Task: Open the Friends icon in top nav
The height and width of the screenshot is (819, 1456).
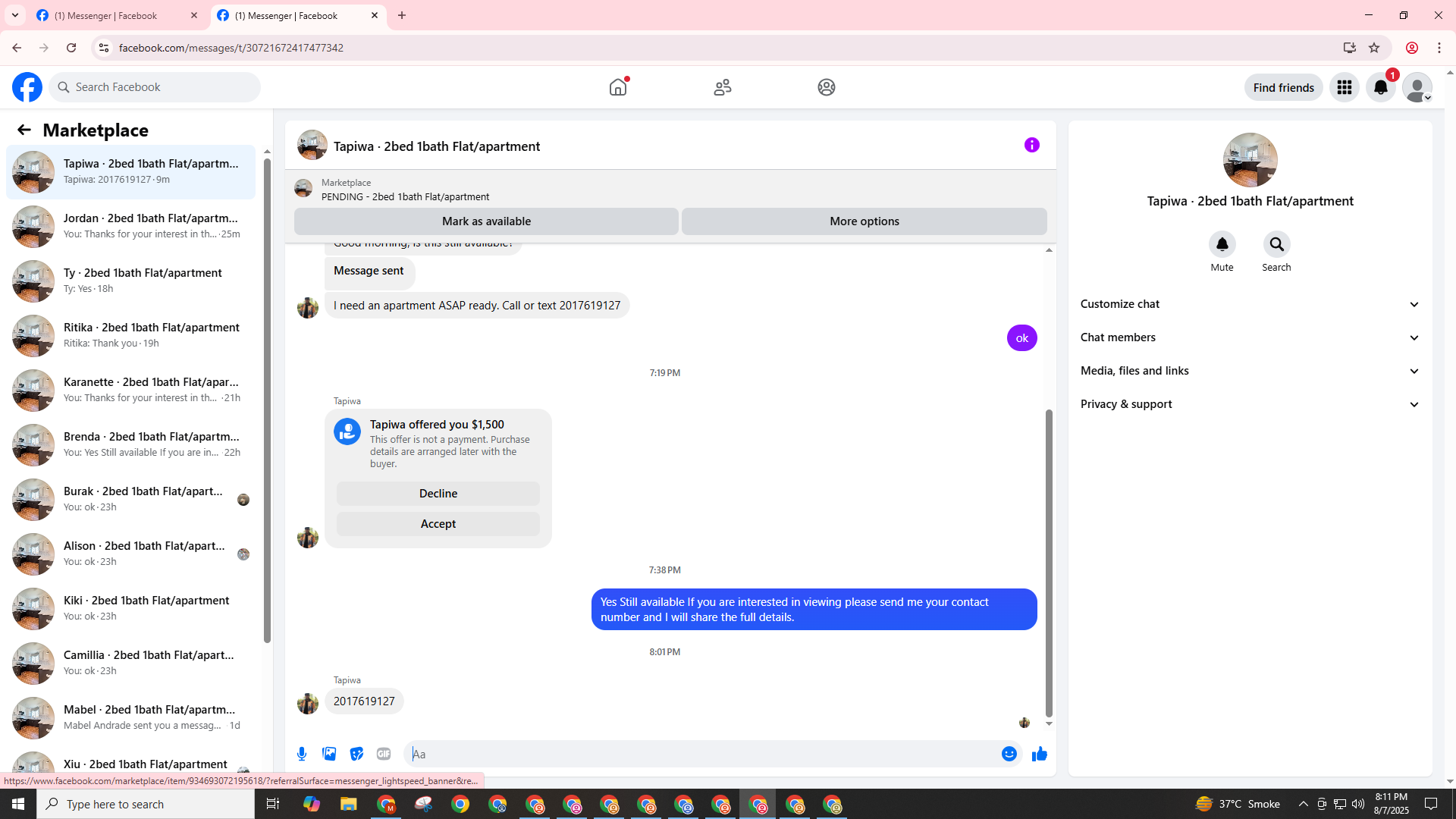Action: [x=723, y=87]
